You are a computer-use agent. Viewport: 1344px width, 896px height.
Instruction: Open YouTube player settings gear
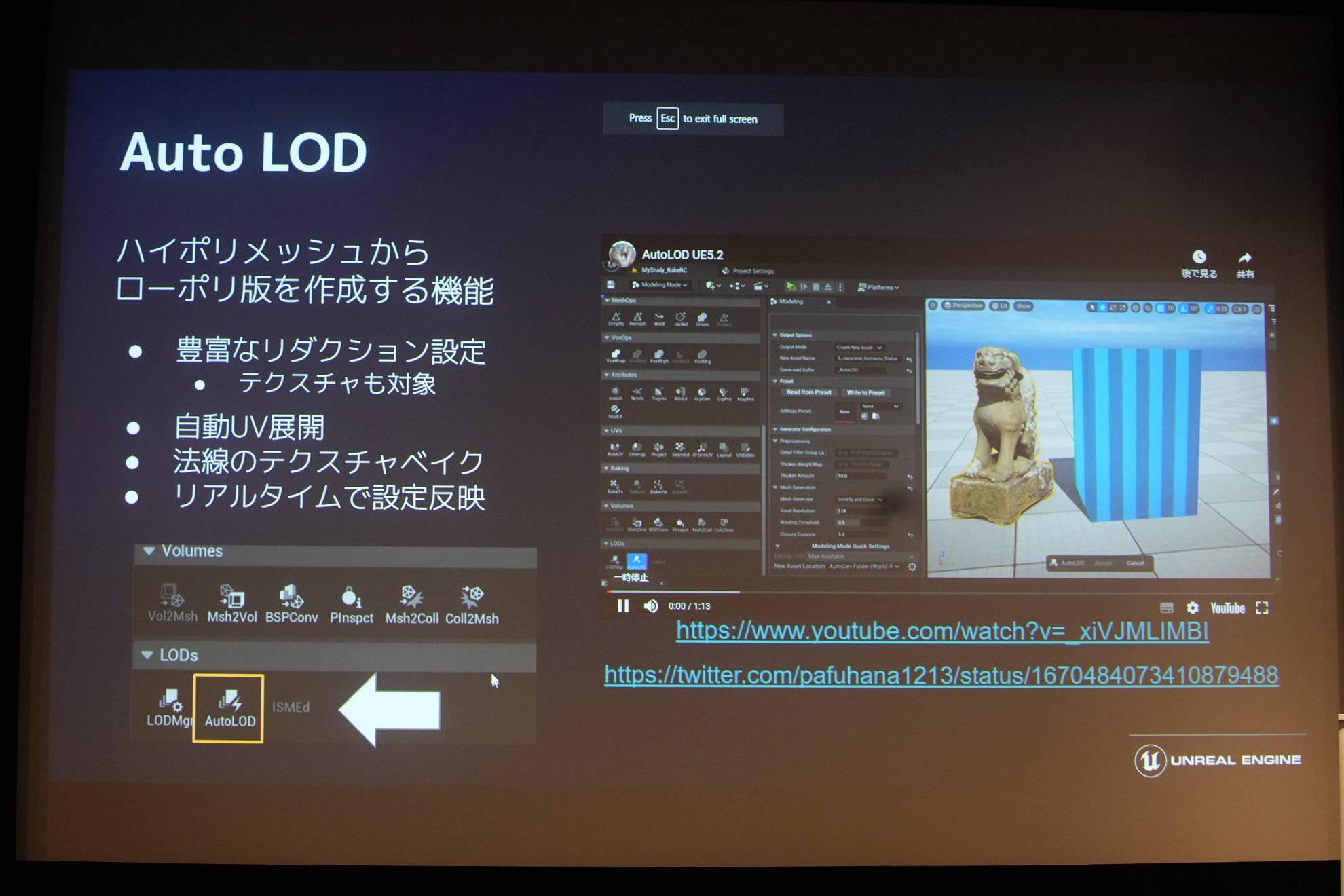pos(1193,608)
